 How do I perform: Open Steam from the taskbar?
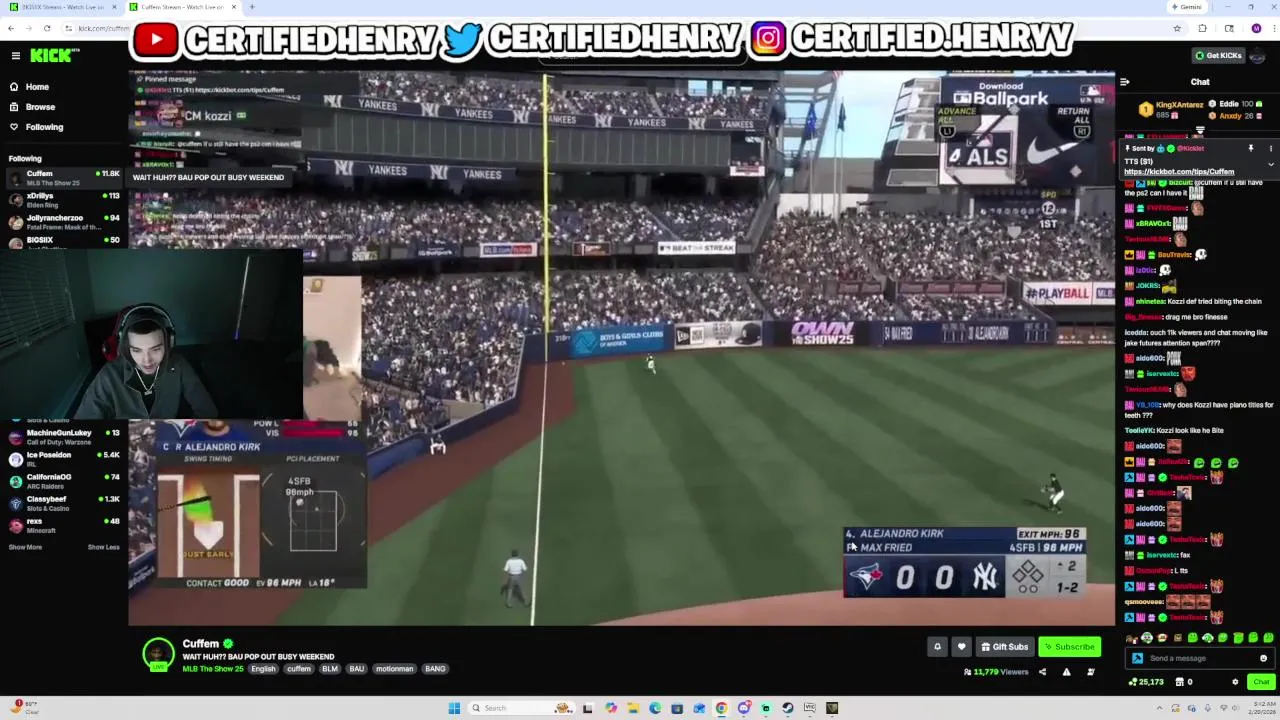click(x=788, y=708)
